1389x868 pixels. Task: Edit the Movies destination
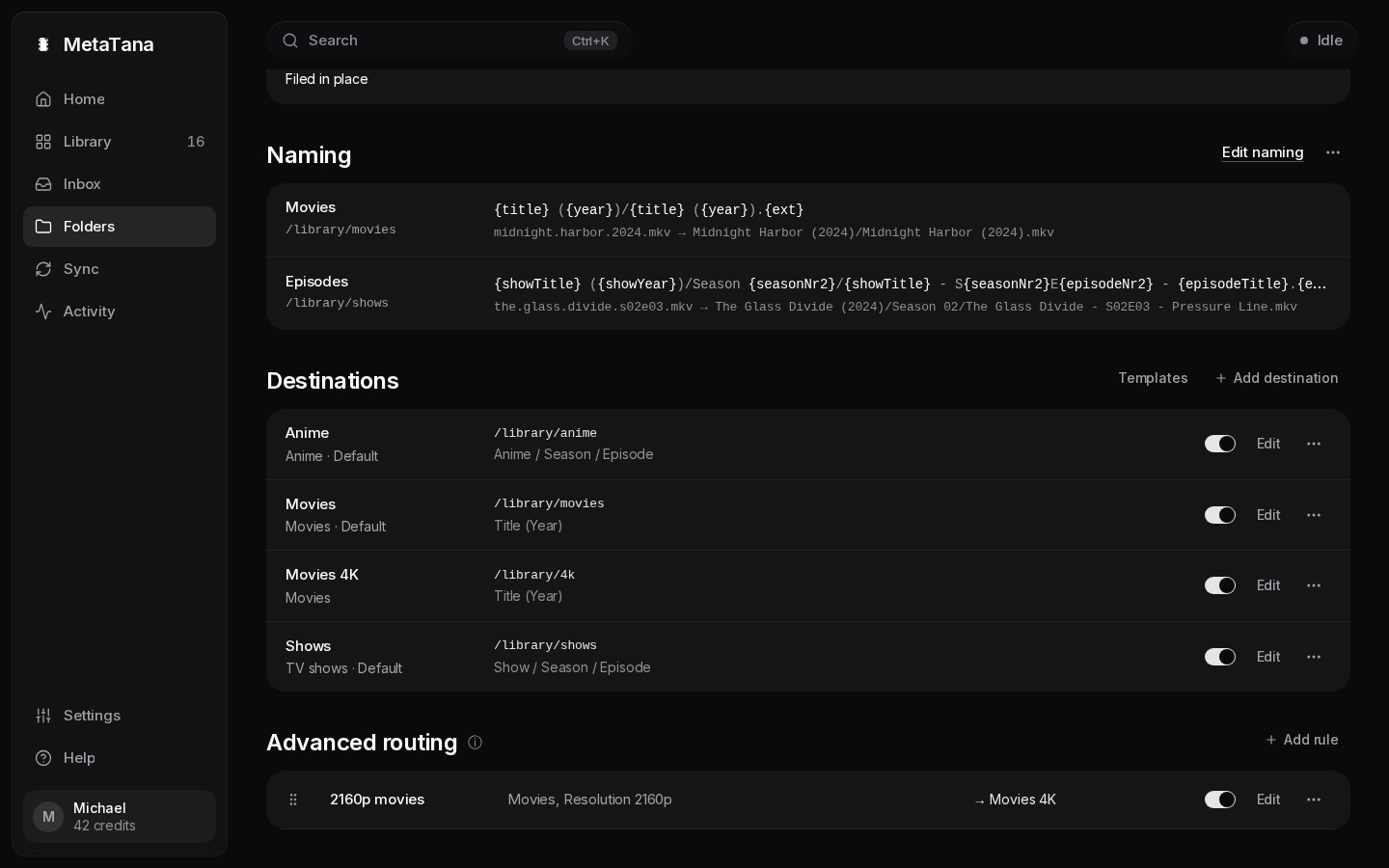tap(1268, 515)
